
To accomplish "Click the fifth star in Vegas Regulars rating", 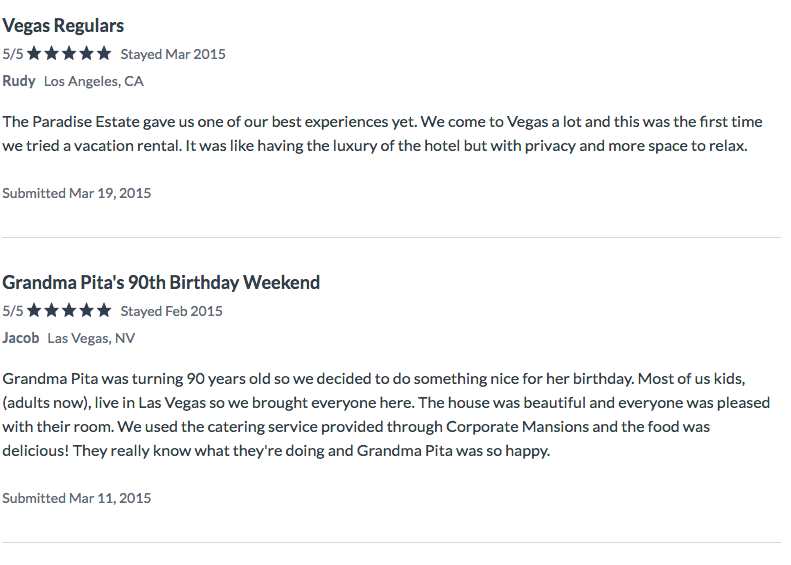I will pos(104,53).
